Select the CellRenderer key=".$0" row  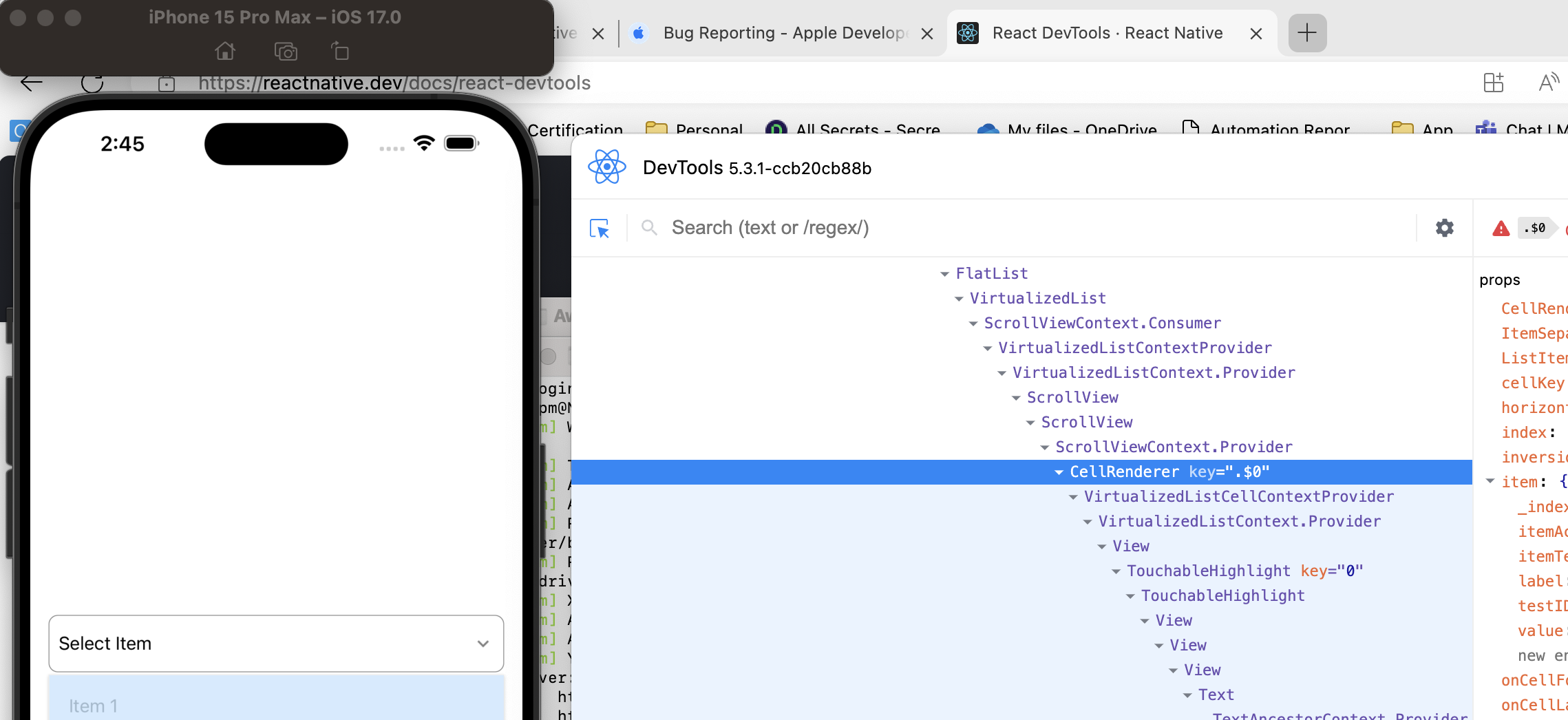(x=1021, y=472)
